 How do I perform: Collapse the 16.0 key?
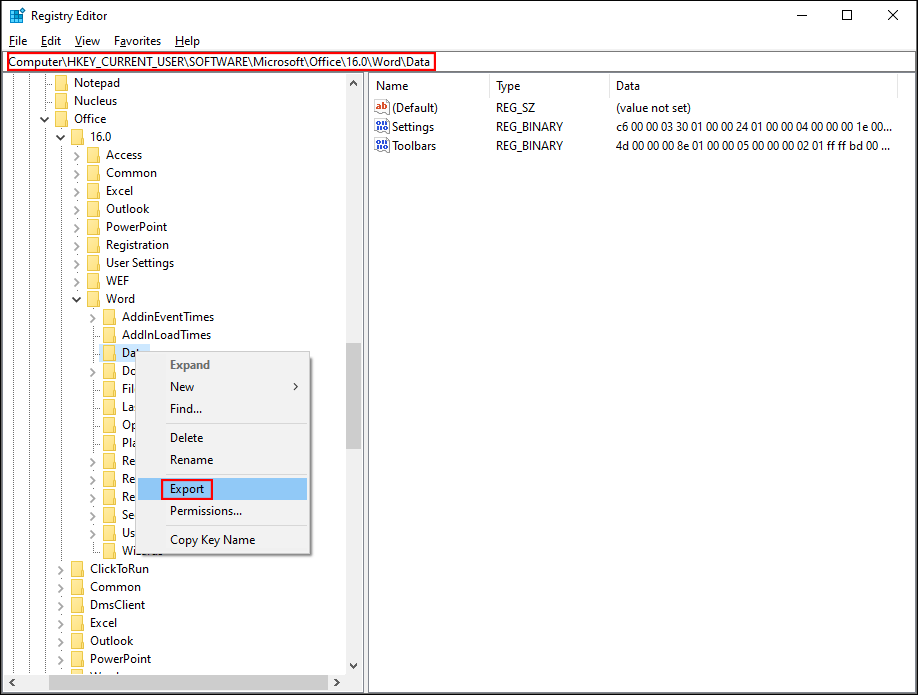coord(60,138)
